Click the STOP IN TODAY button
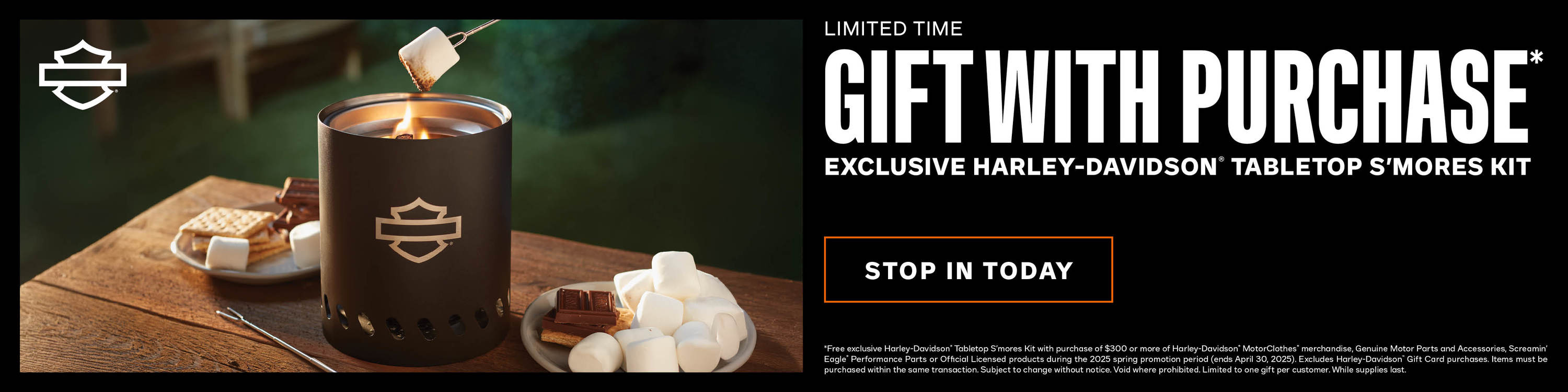Screen dimensions: 1568x392 tap(968, 270)
